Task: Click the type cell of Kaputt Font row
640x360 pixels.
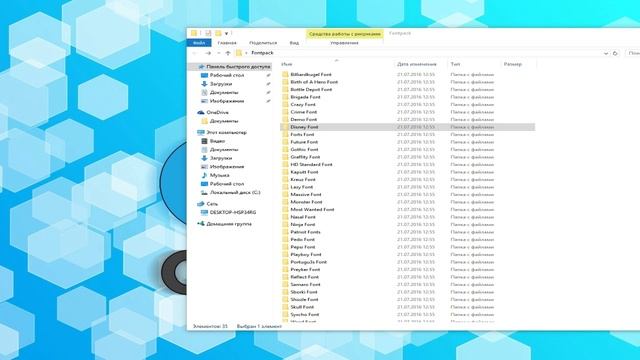Action: click(472, 172)
